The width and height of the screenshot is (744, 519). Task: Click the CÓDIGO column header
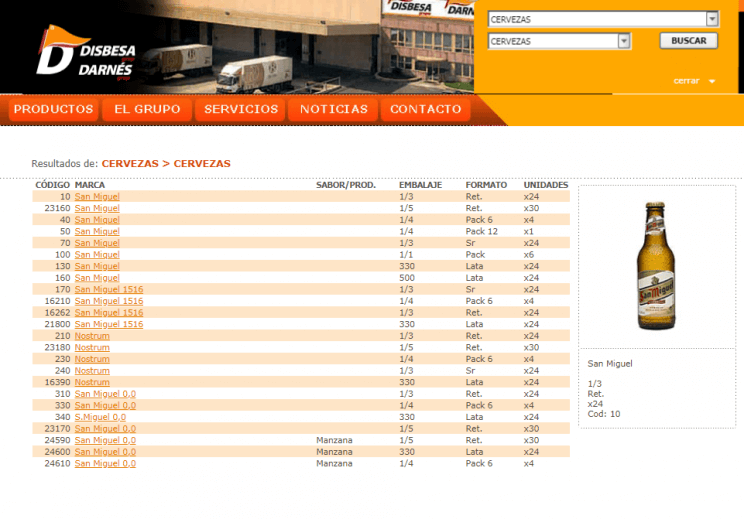pyautogui.click(x=53, y=185)
